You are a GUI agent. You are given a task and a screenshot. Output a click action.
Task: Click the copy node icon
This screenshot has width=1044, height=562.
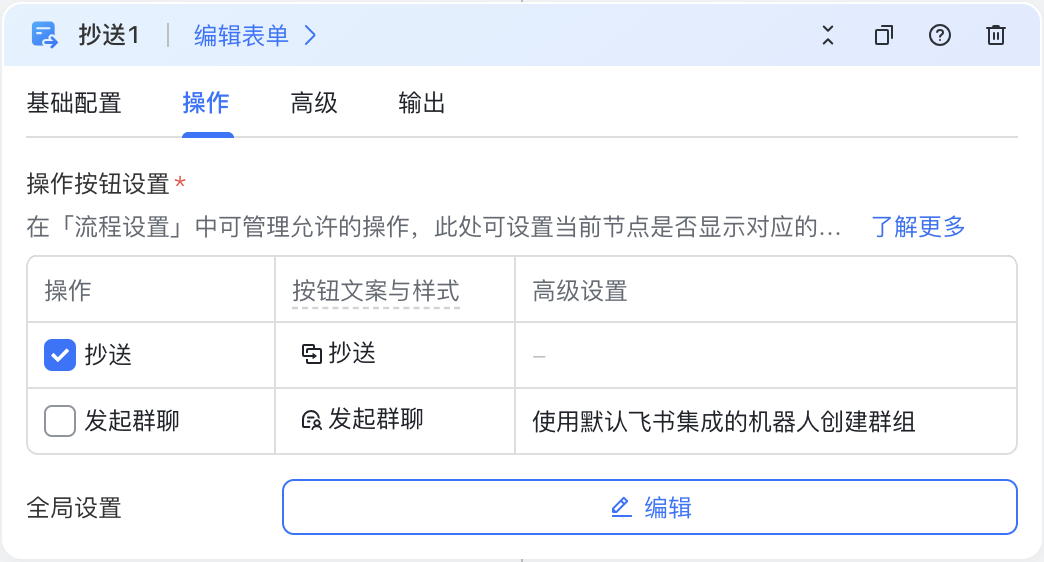click(884, 35)
